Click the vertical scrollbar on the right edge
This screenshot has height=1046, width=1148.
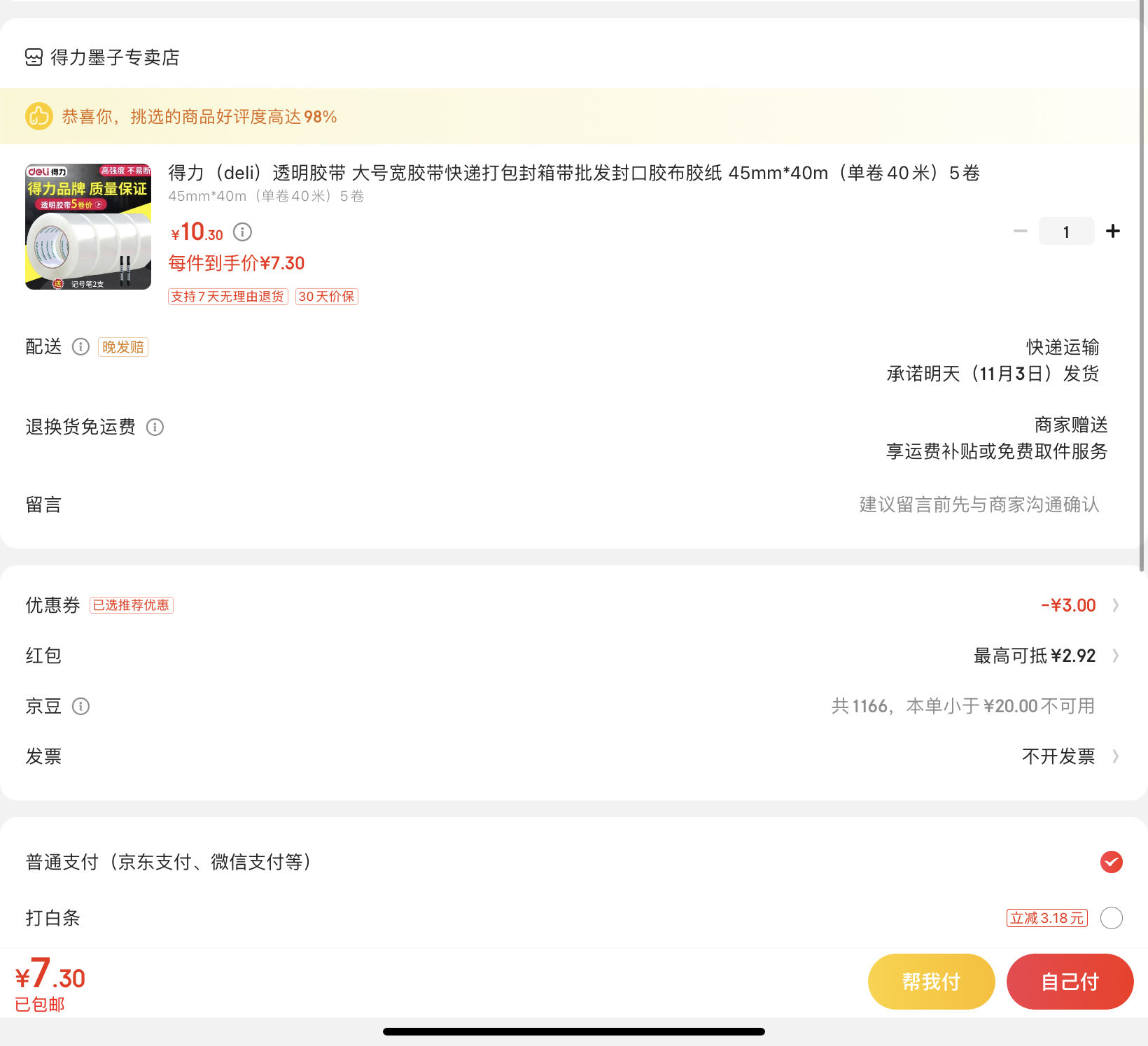(x=1142, y=285)
